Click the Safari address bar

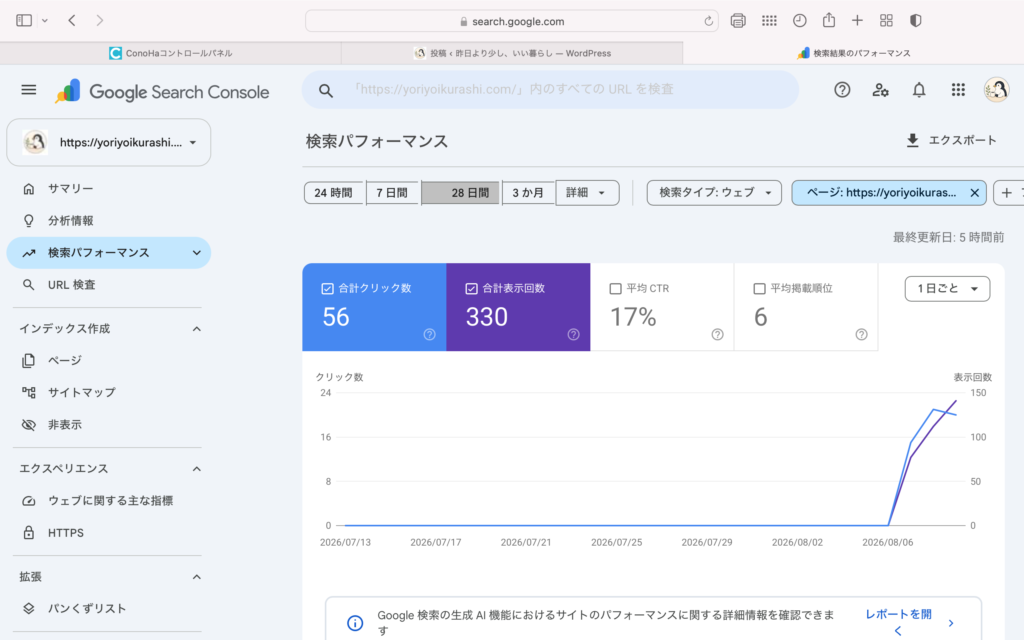pos(511,21)
